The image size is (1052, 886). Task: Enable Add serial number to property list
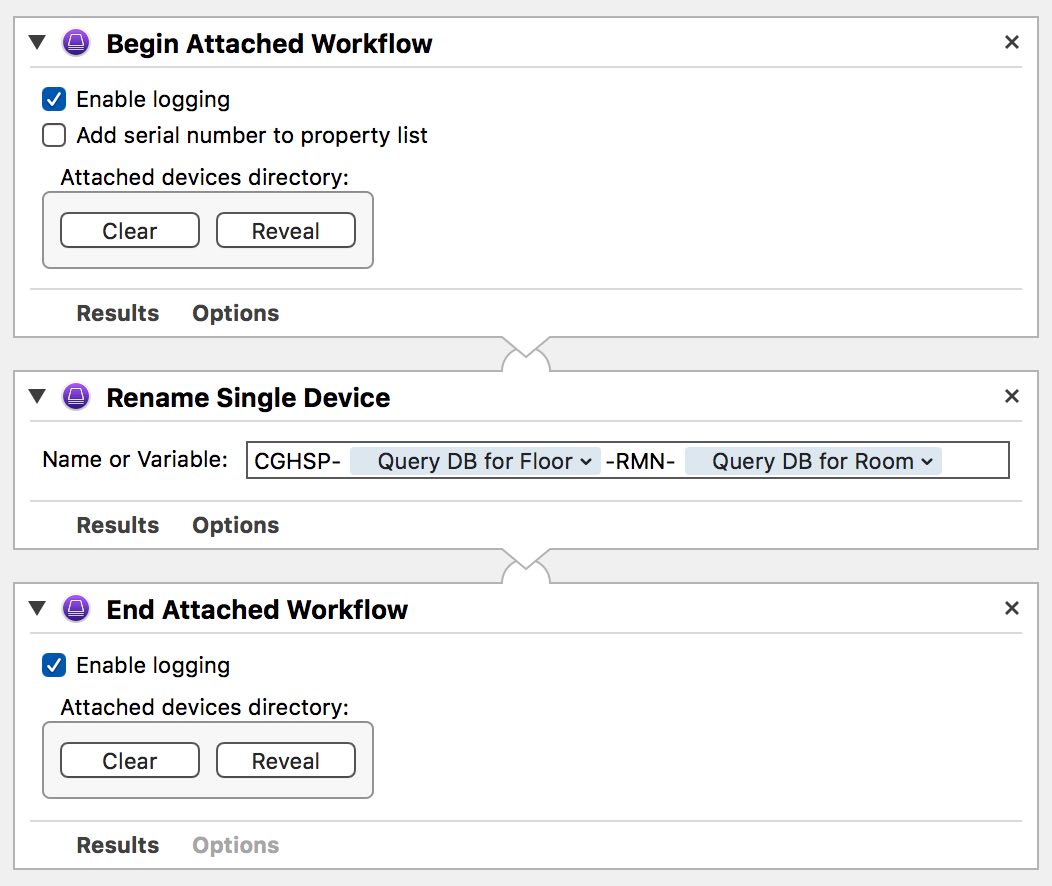coord(54,135)
